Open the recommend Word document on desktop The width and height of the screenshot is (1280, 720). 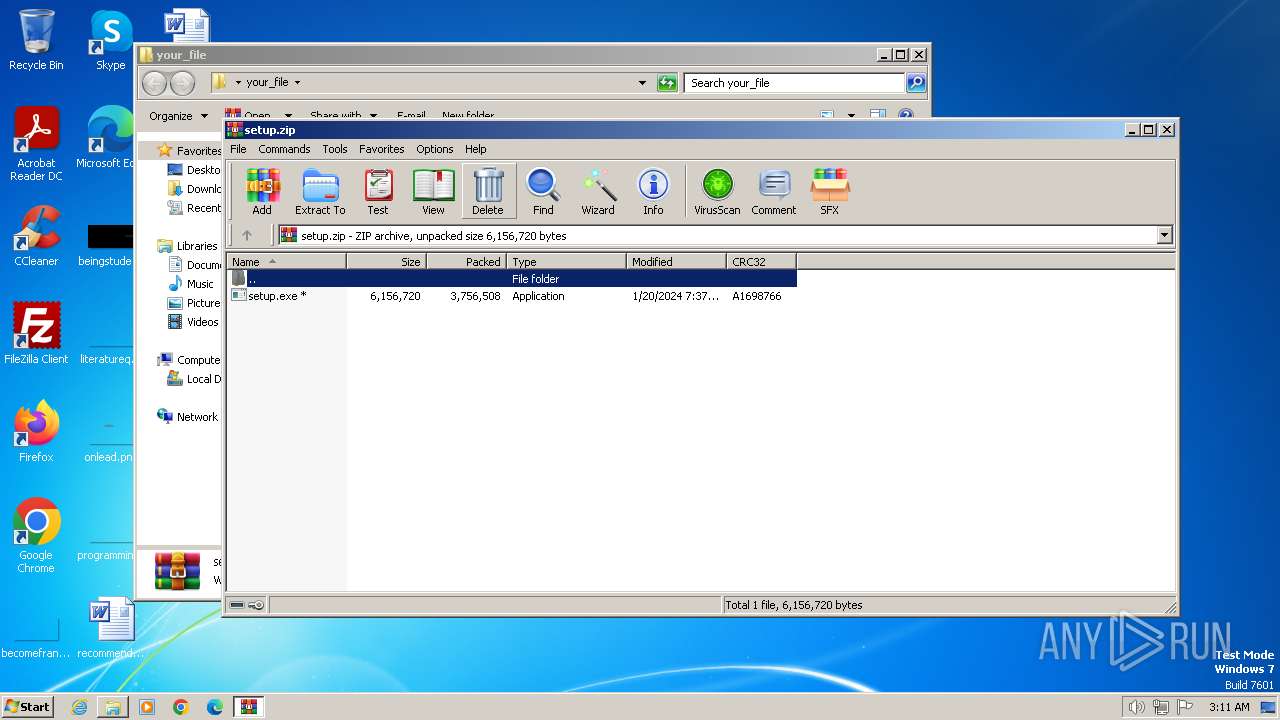110,629
